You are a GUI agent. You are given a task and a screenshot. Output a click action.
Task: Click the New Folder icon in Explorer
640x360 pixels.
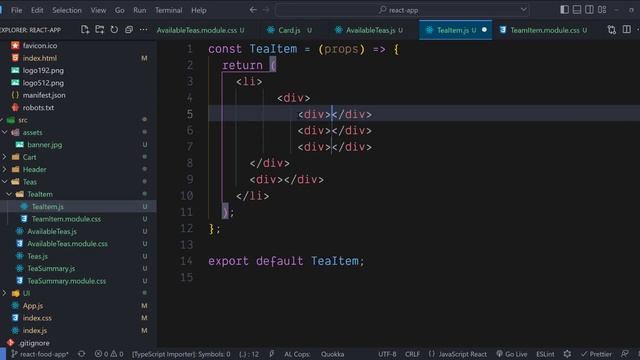(100, 30)
